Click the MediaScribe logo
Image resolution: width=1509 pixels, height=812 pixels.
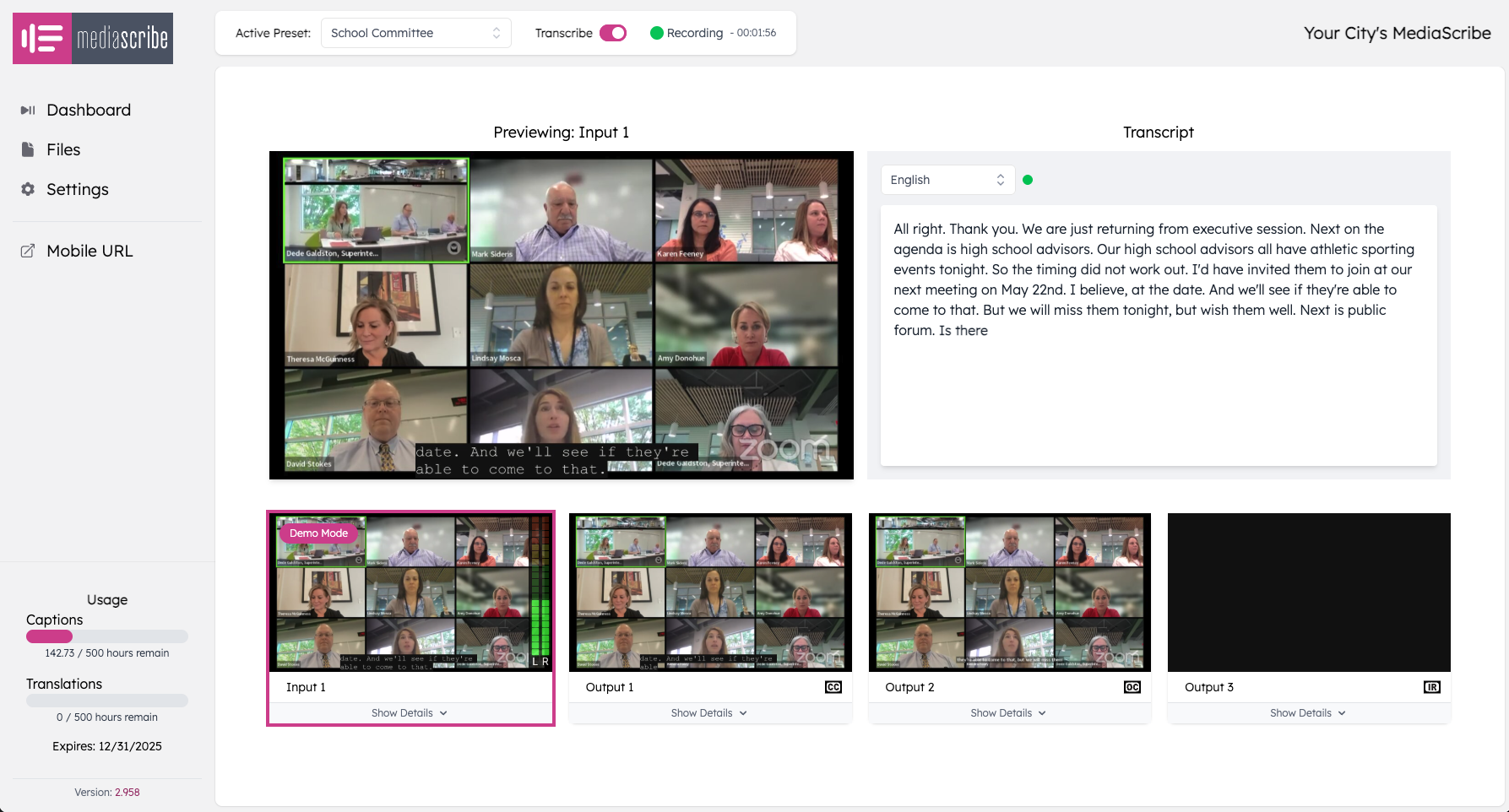[92, 38]
